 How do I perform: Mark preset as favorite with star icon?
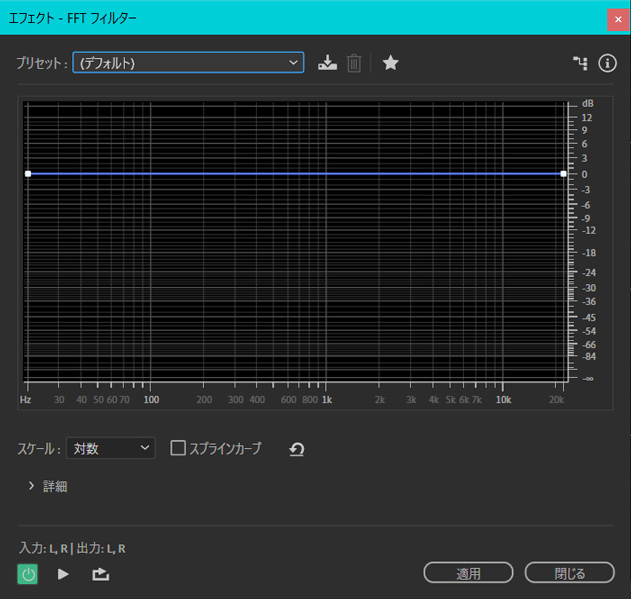coord(391,63)
